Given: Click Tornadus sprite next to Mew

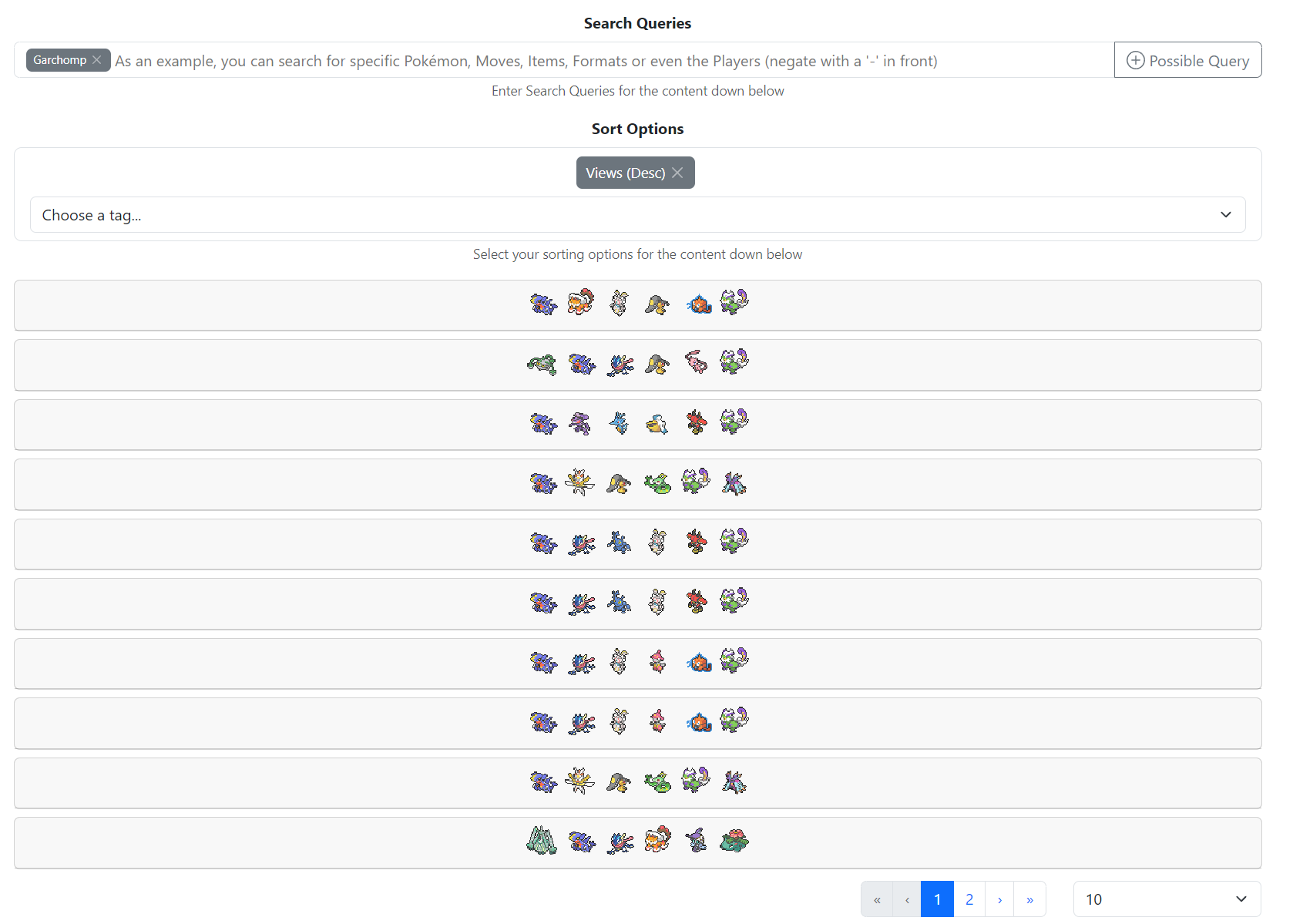Looking at the screenshot, I should pos(734,361).
